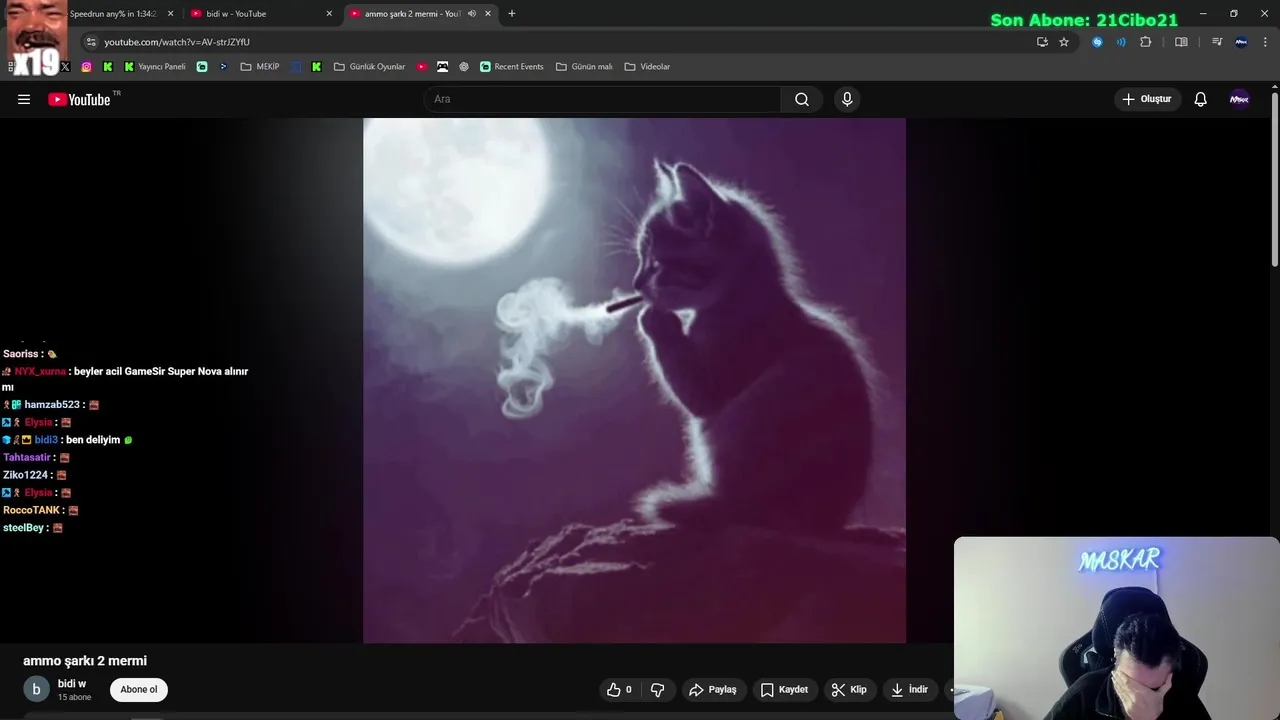
Task: Open the Chrome profile avatar
Action: click(1241, 42)
